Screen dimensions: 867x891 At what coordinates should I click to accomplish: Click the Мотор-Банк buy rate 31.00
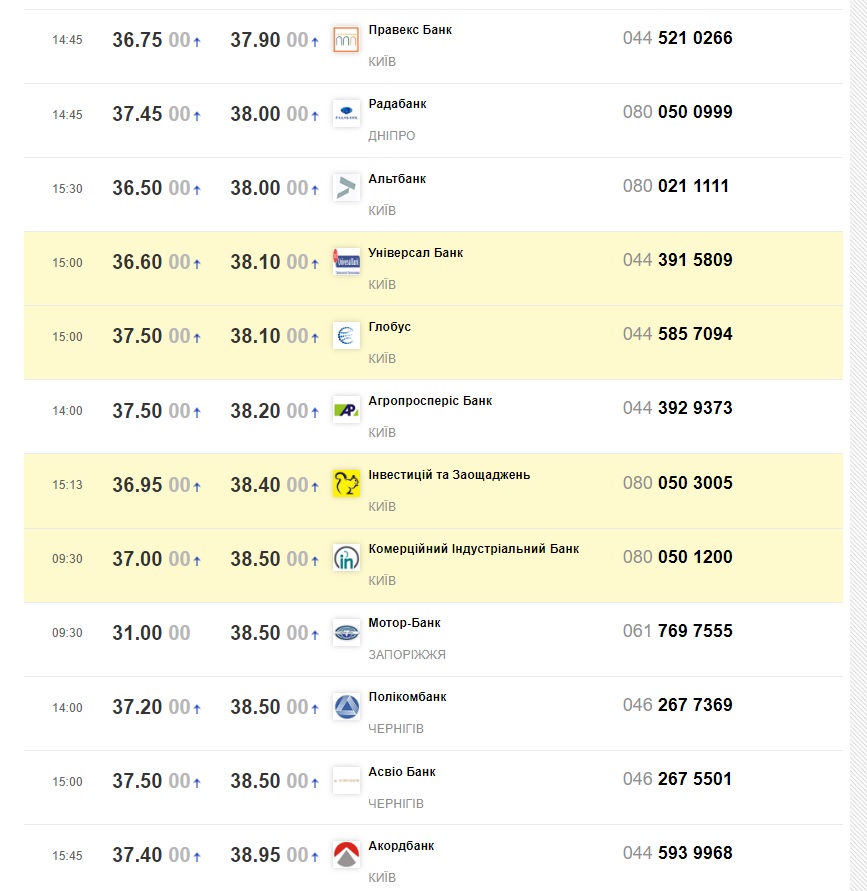click(x=137, y=633)
